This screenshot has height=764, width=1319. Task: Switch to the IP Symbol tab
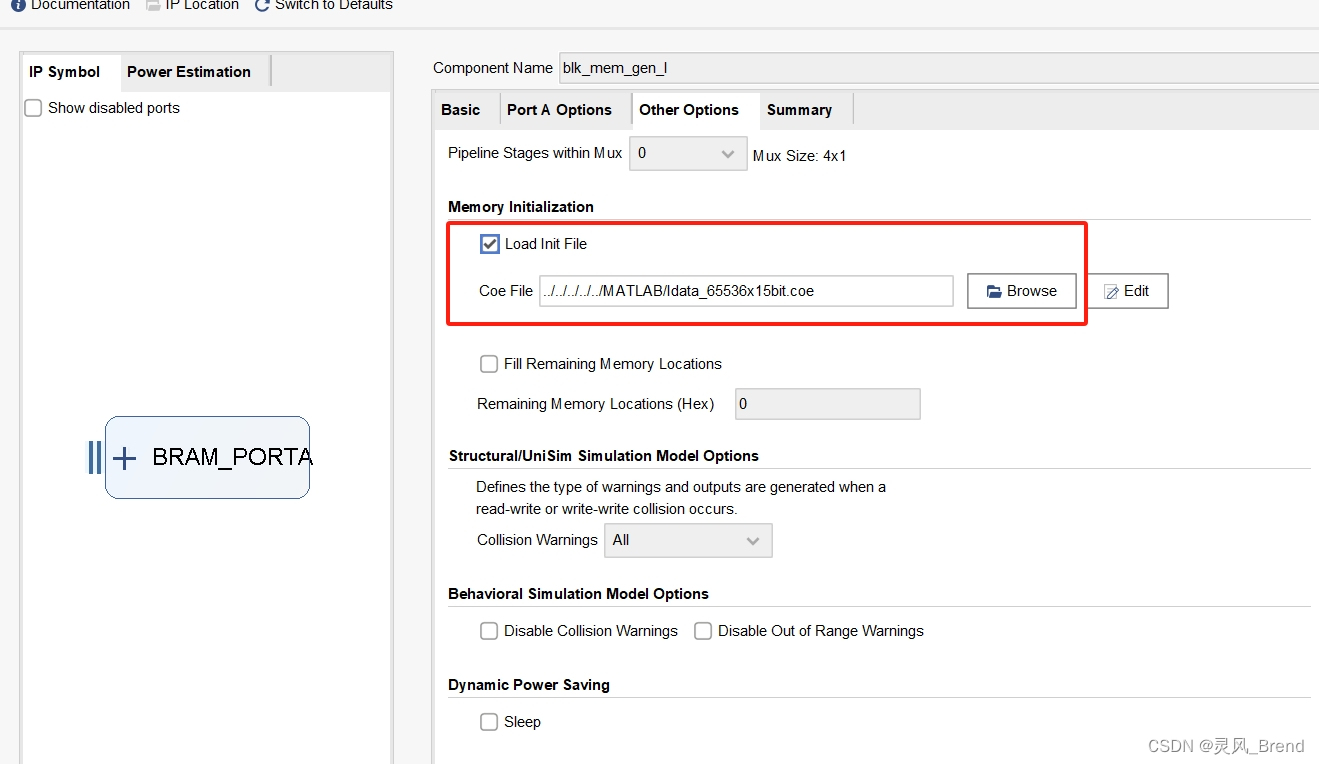coord(65,72)
